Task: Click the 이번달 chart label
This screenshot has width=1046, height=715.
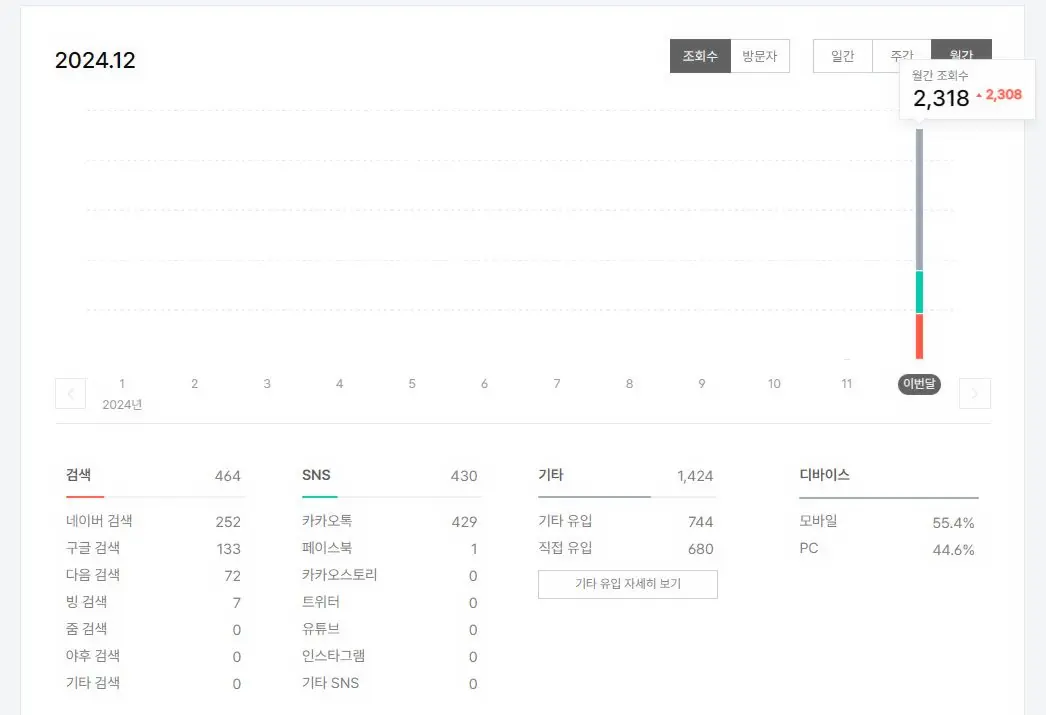Action: point(918,384)
